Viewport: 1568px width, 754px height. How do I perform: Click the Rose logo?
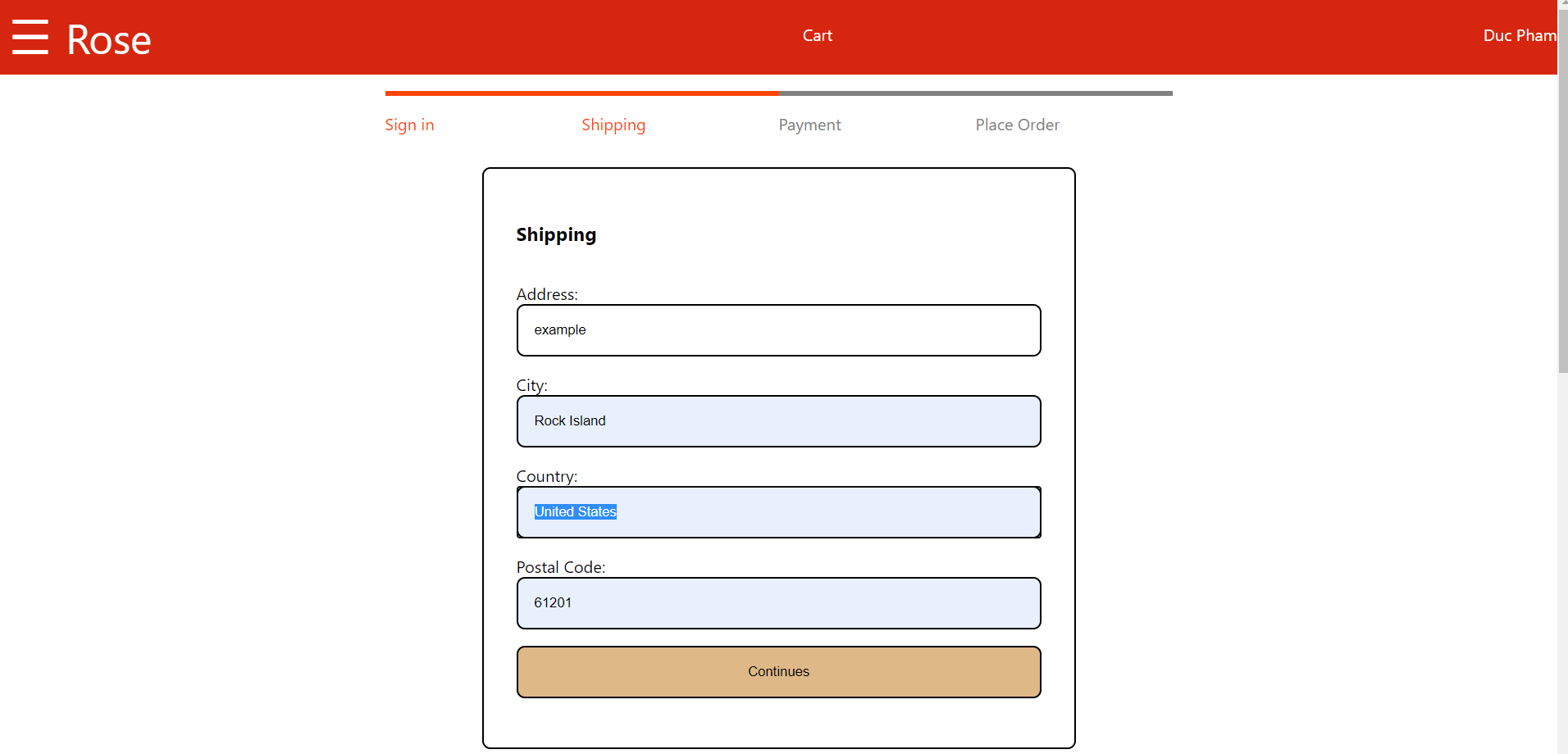click(107, 39)
